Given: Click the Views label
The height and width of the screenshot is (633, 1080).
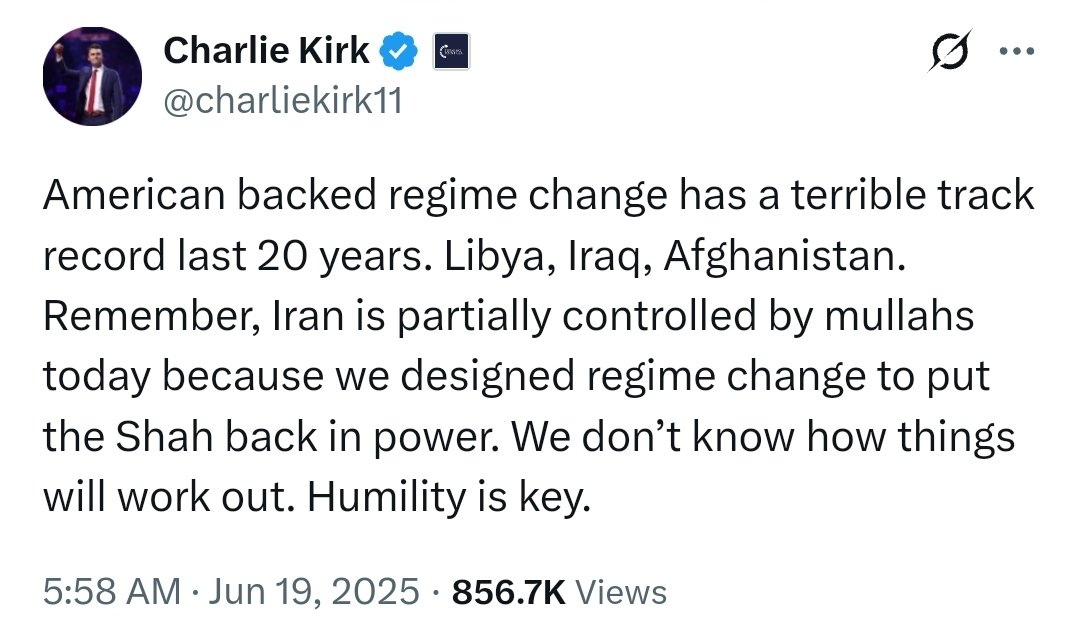Looking at the screenshot, I should pos(622,592).
